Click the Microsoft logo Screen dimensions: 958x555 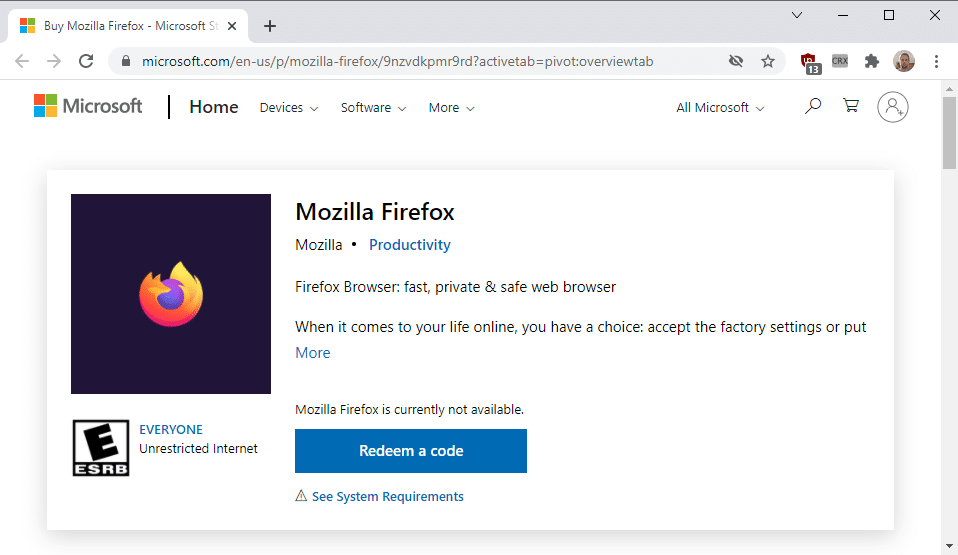pos(88,107)
